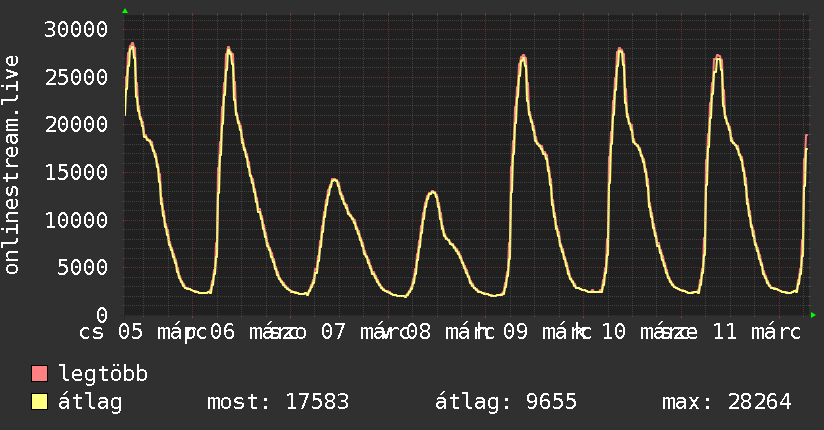Screen dimensions: 824x430
Task: Click the green arrow ending x-axis
Action: pos(813,315)
